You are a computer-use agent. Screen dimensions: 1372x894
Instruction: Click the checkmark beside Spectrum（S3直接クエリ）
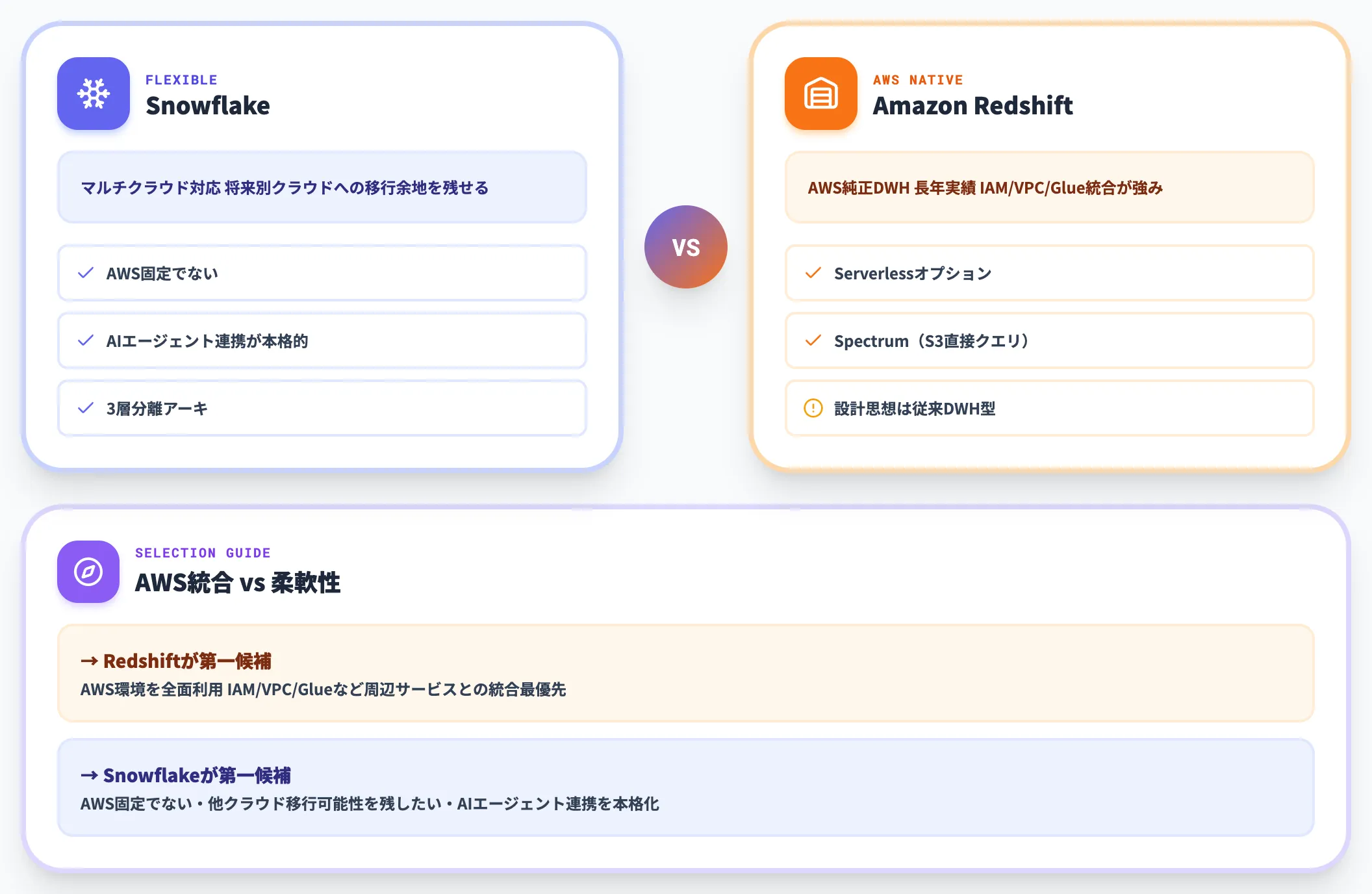point(813,340)
